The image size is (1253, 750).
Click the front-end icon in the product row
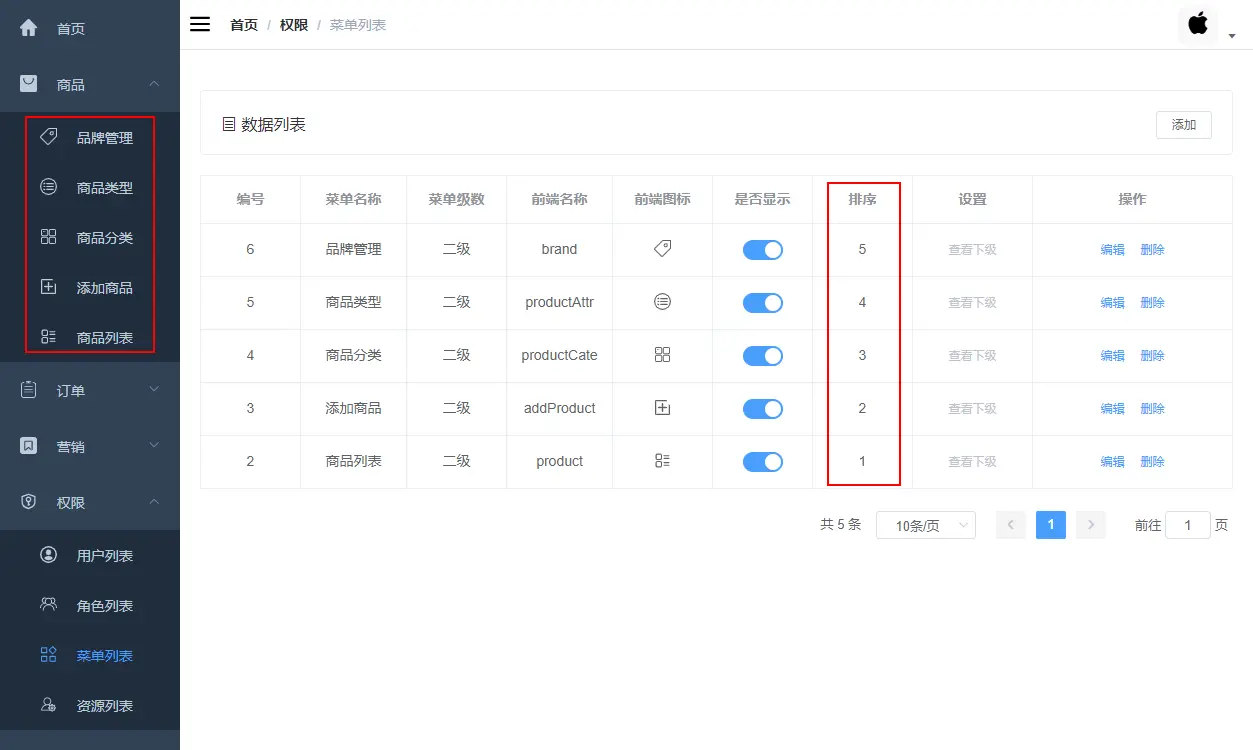click(x=662, y=461)
